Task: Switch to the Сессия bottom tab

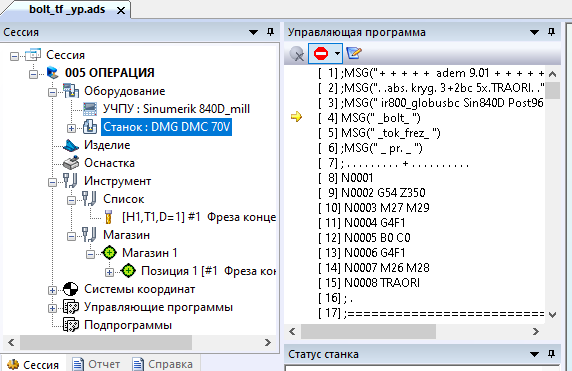Action: (33, 364)
